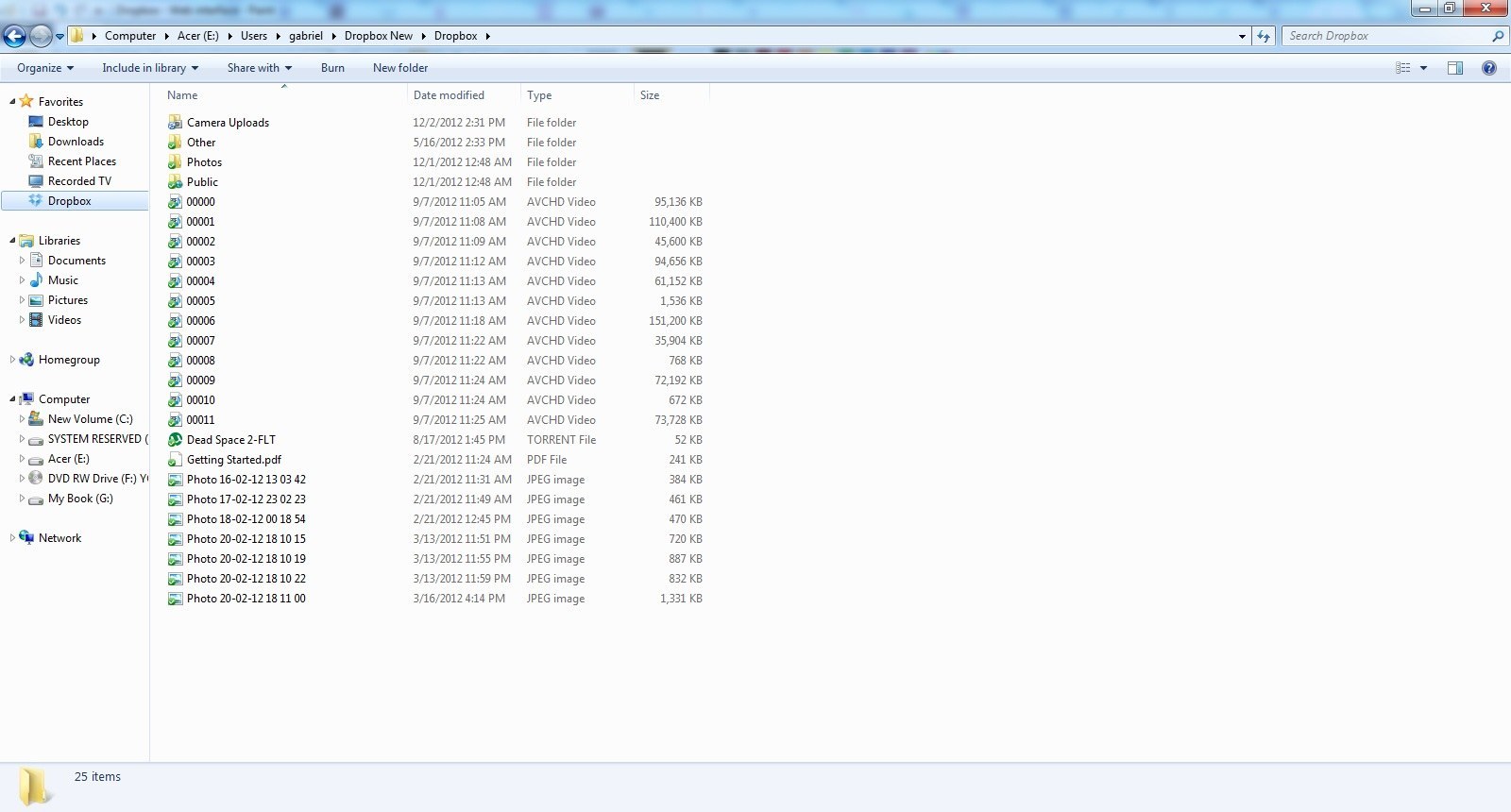
Task: Open Downloads in Favorites
Action: [76, 142]
